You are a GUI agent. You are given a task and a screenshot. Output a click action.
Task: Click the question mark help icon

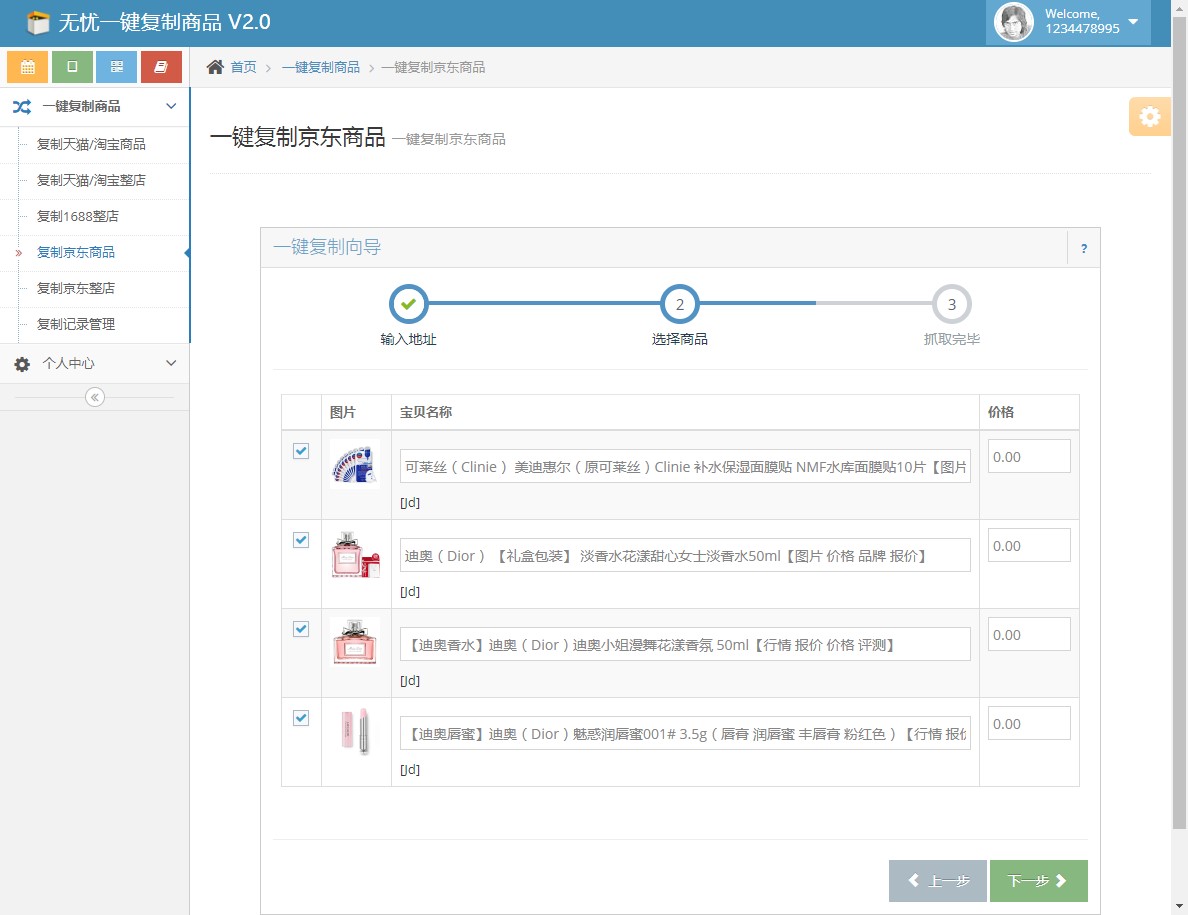click(x=1083, y=248)
